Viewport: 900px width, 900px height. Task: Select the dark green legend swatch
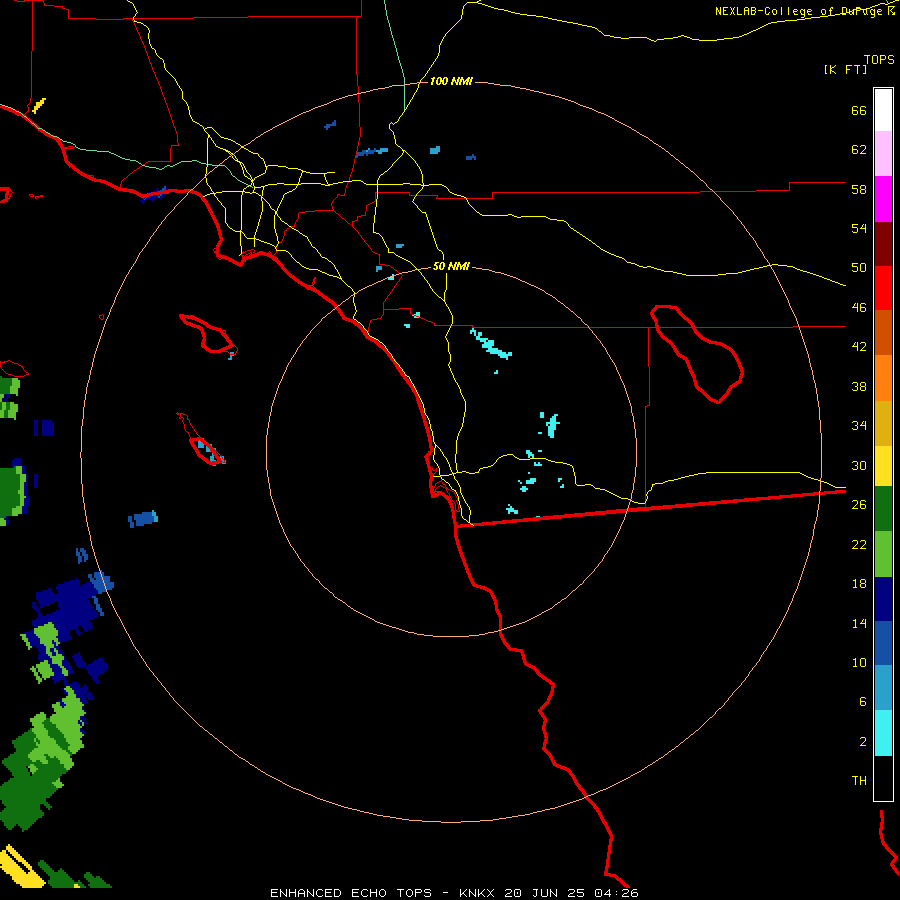883,509
